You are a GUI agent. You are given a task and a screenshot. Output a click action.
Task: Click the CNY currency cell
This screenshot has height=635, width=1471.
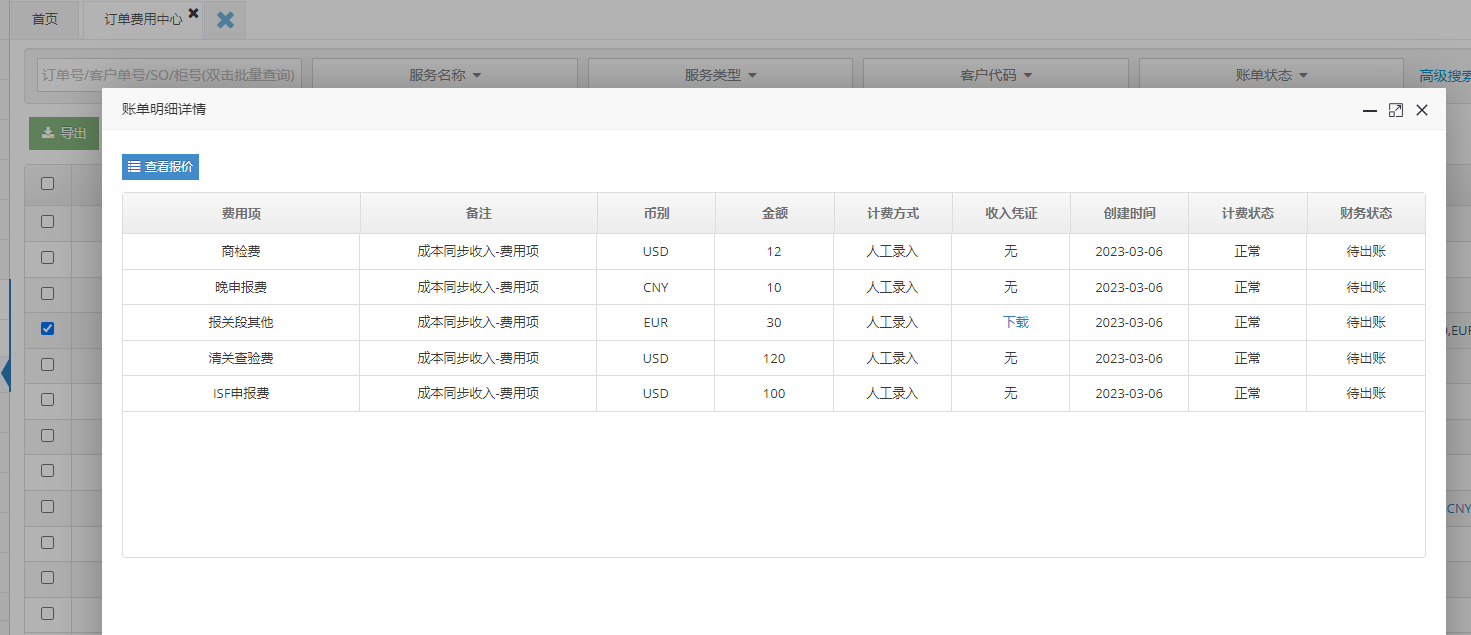click(656, 287)
